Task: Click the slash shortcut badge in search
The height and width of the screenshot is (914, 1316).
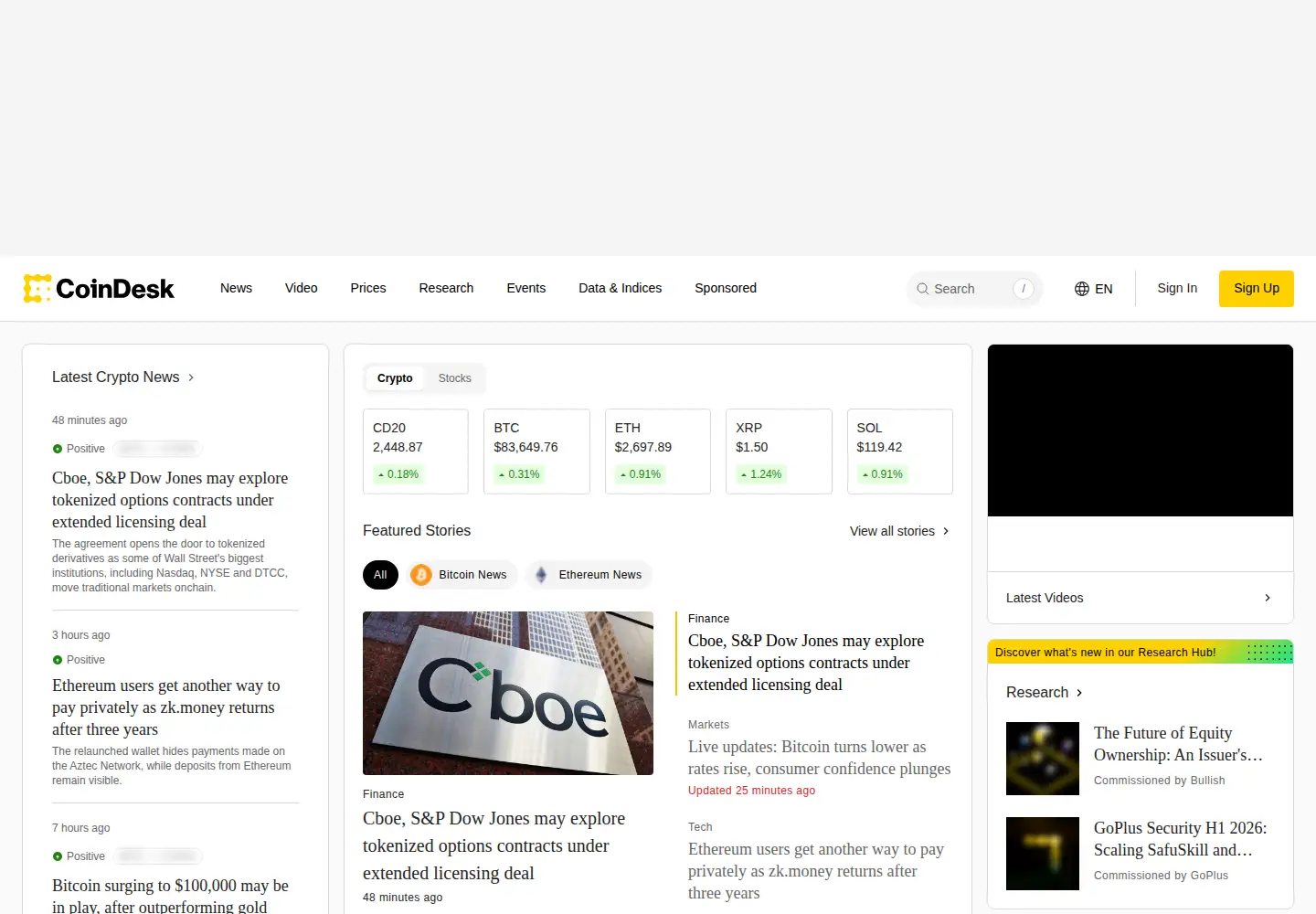Action: (x=1024, y=289)
